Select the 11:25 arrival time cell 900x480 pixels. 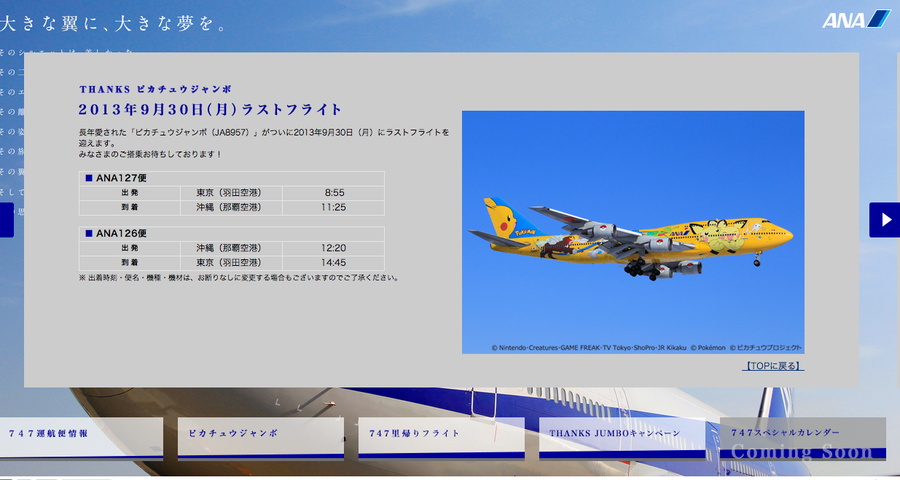tap(333, 207)
